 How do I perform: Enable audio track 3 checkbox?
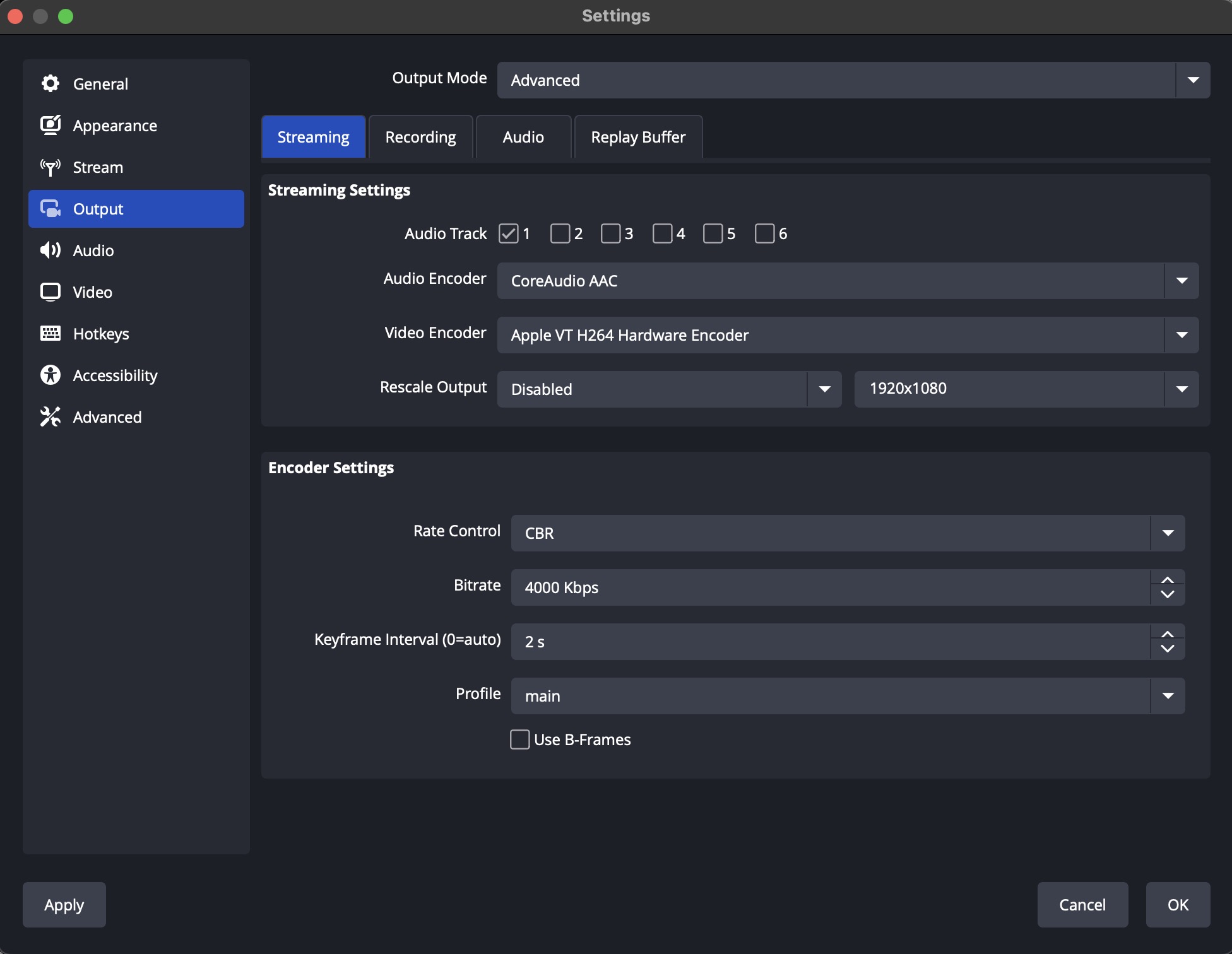click(610, 233)
